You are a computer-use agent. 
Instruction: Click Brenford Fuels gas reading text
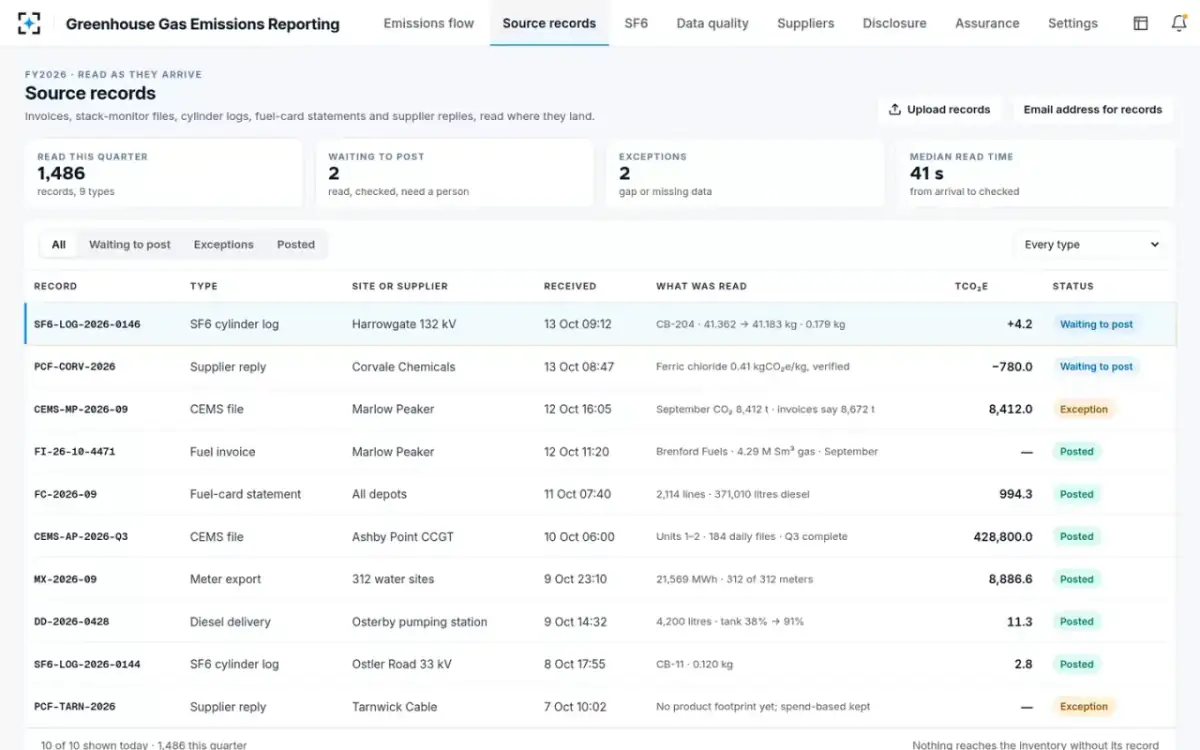tap(767, 452)
